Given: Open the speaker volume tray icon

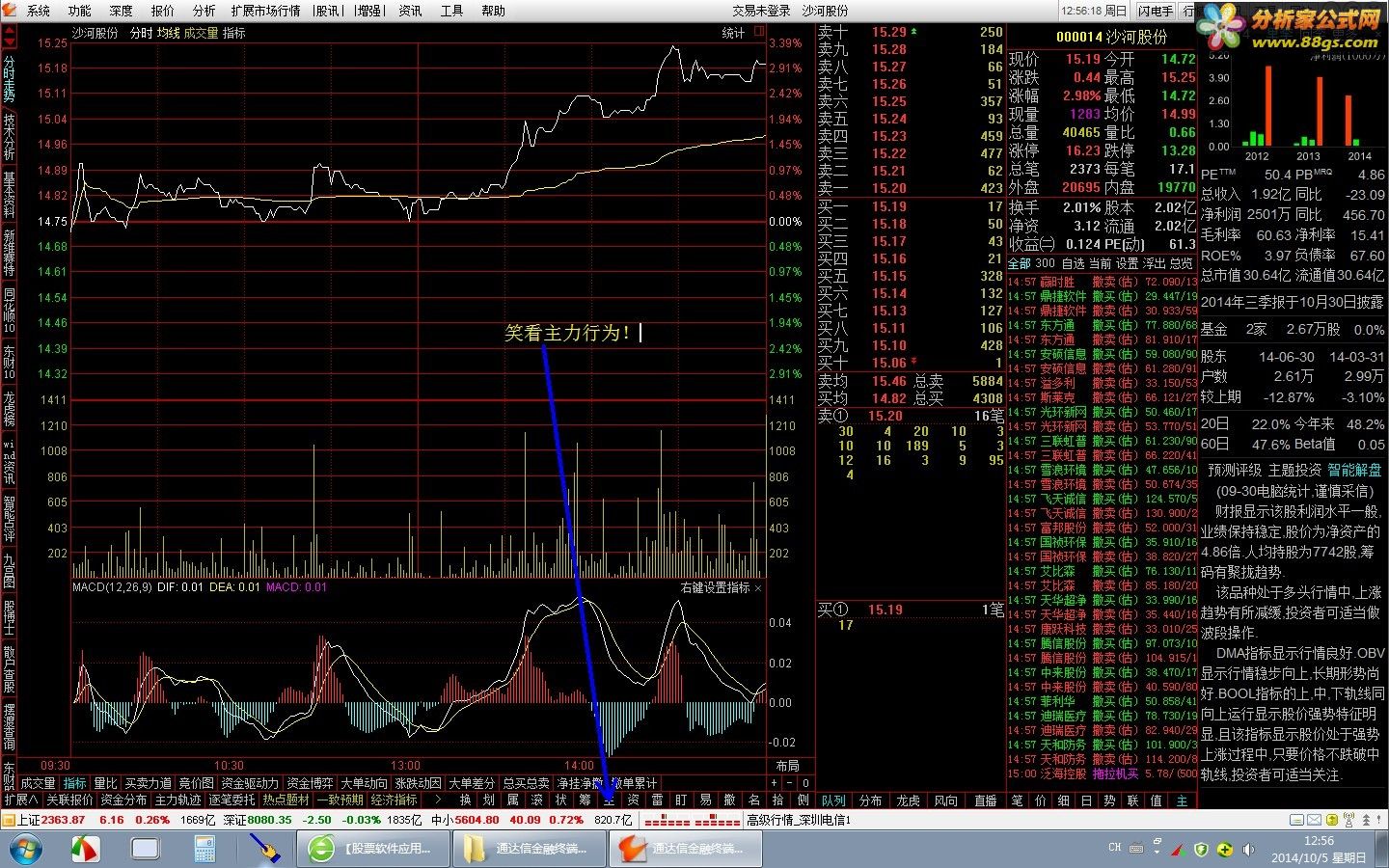Looking at the screenshot, I should (x=1246, y=850).
